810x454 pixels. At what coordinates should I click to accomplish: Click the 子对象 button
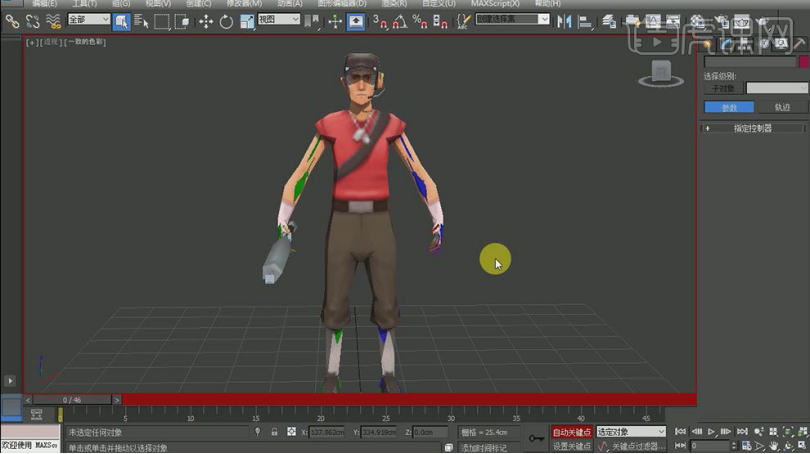[x=723, y=88]
